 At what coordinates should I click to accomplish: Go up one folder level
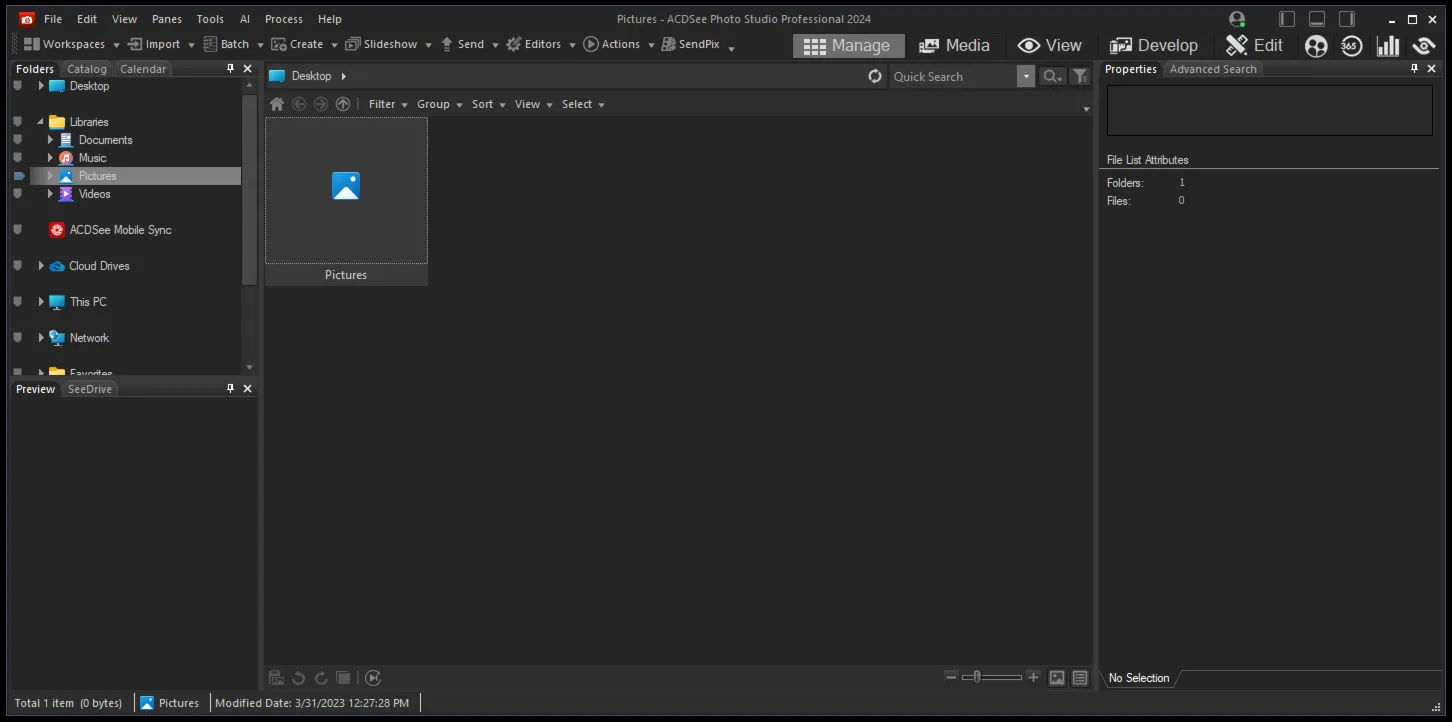(343, 104)
